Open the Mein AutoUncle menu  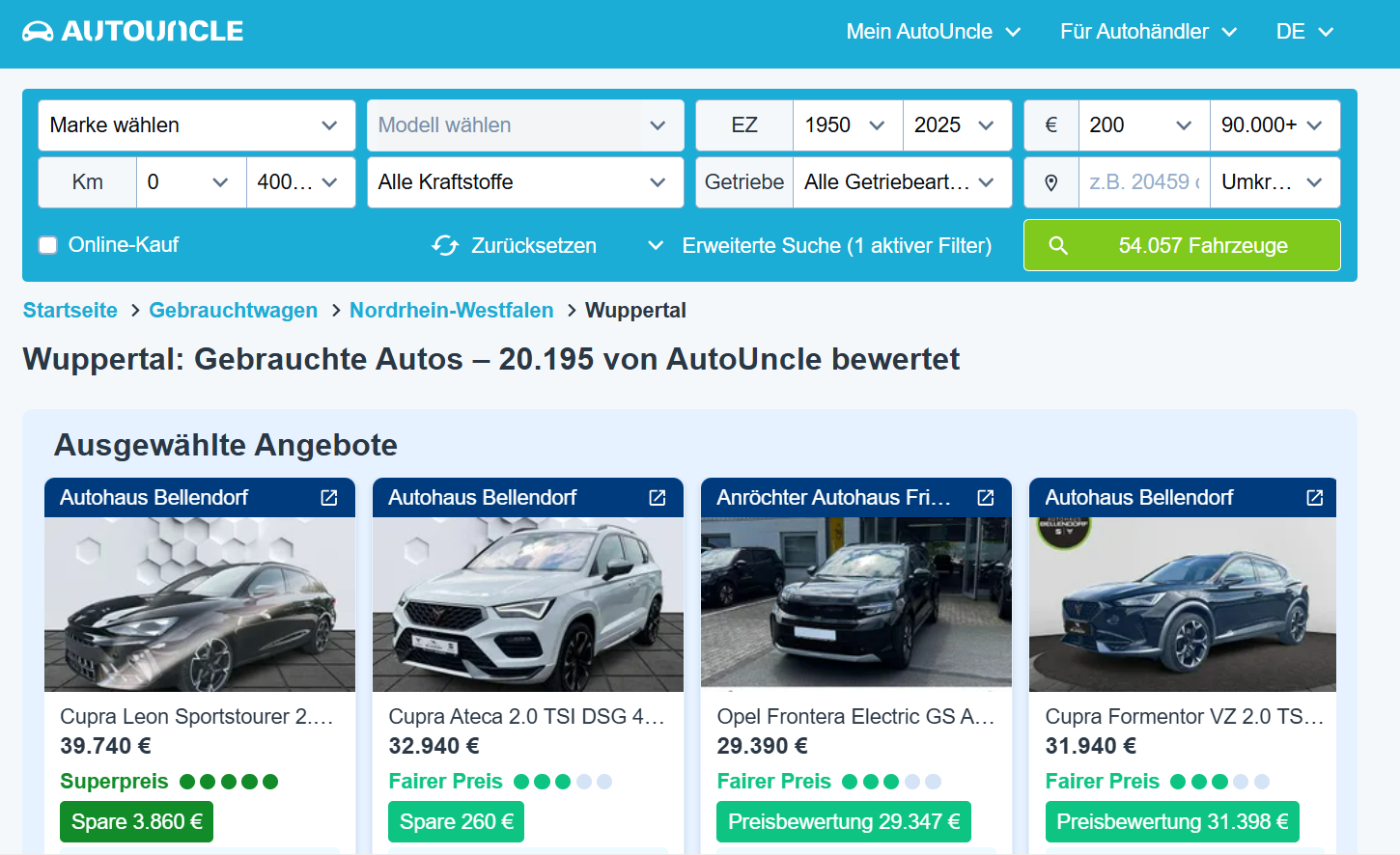[x=934, y=32]
